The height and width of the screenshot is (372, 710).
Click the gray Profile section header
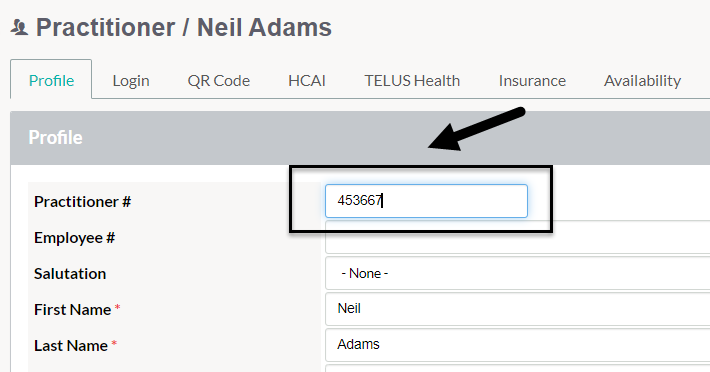click(x=360, y=138)
